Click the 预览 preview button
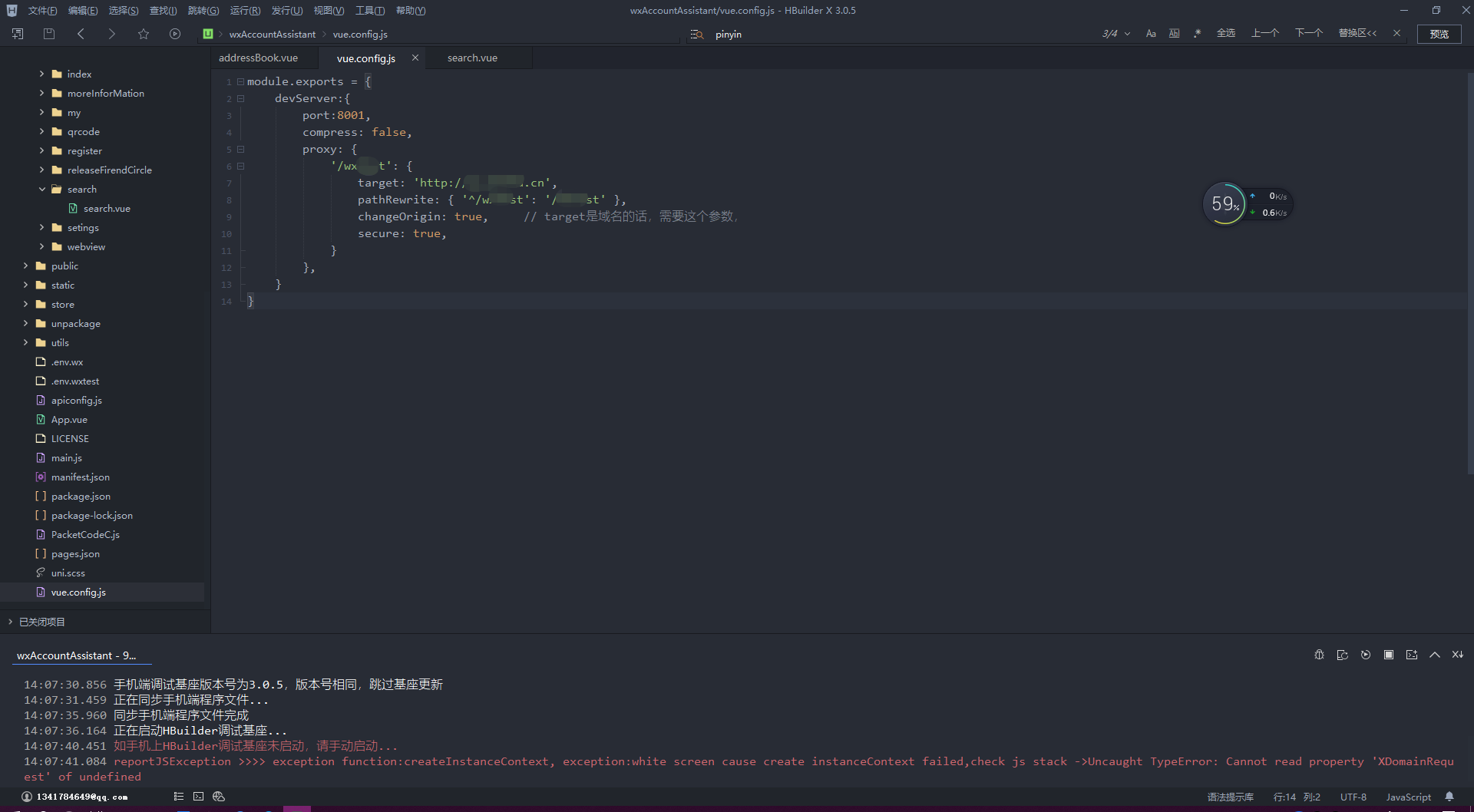The height and width of the screenshot is (812, 1474). (x=1439, y=34)
